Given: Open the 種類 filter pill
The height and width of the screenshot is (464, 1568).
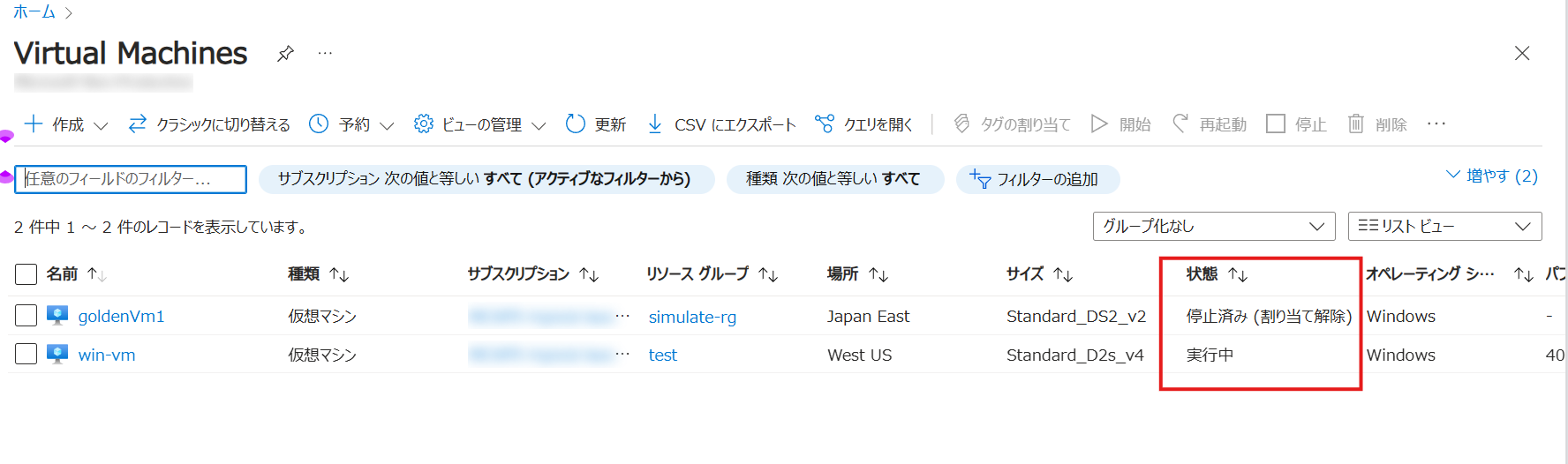Looking at the screenshot, I should click(x=834, y=179).
